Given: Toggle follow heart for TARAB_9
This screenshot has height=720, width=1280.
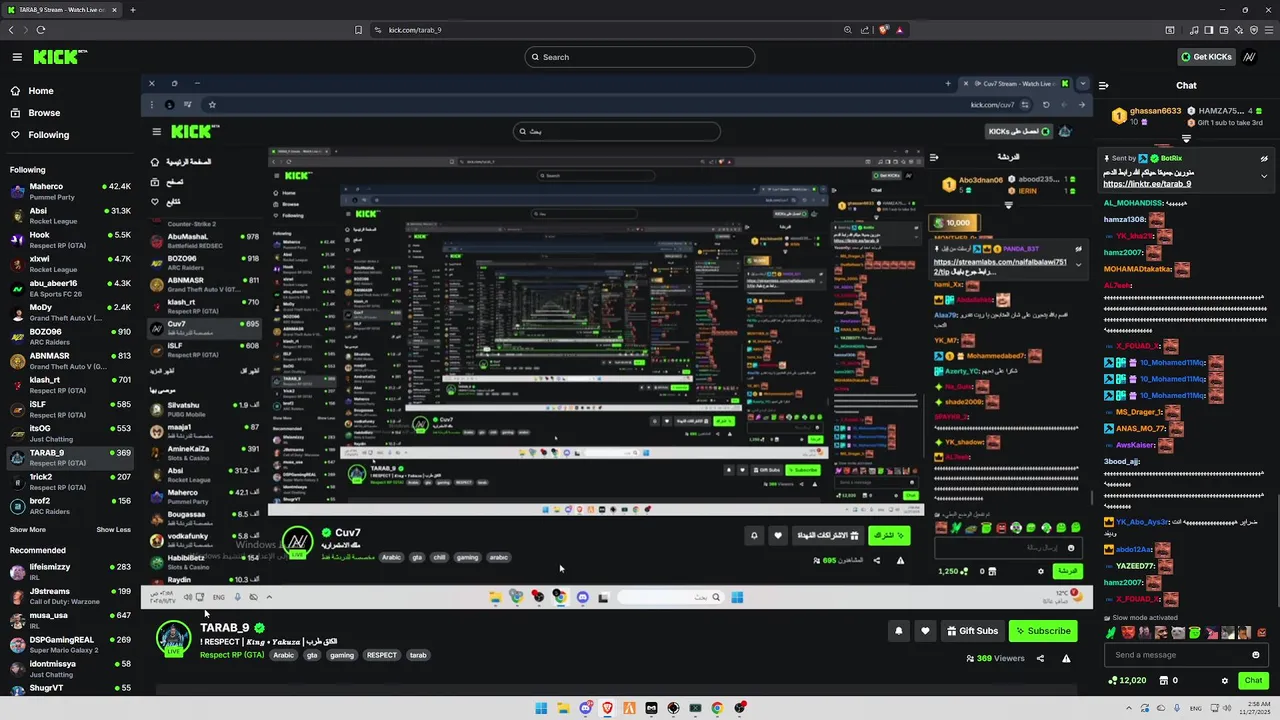Looking at the screenshot, I should tap(925, 631).
